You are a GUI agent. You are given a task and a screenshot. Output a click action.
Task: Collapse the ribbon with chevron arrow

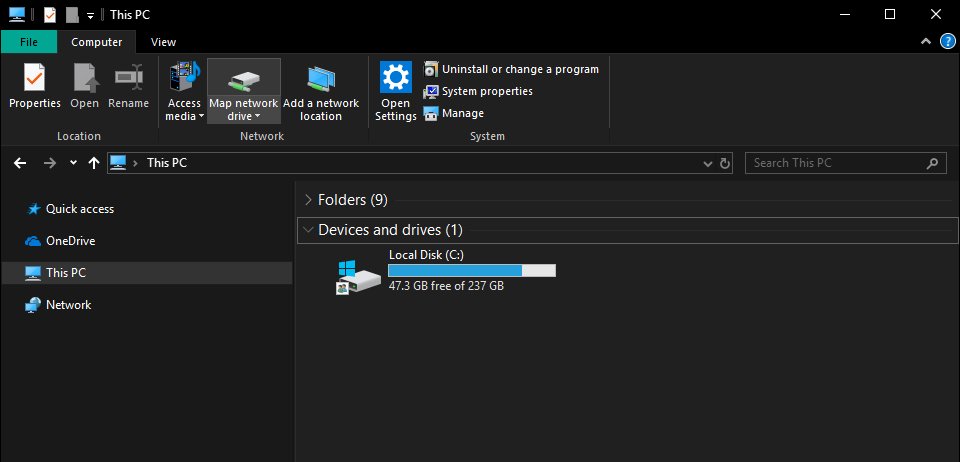pos(926,42)
